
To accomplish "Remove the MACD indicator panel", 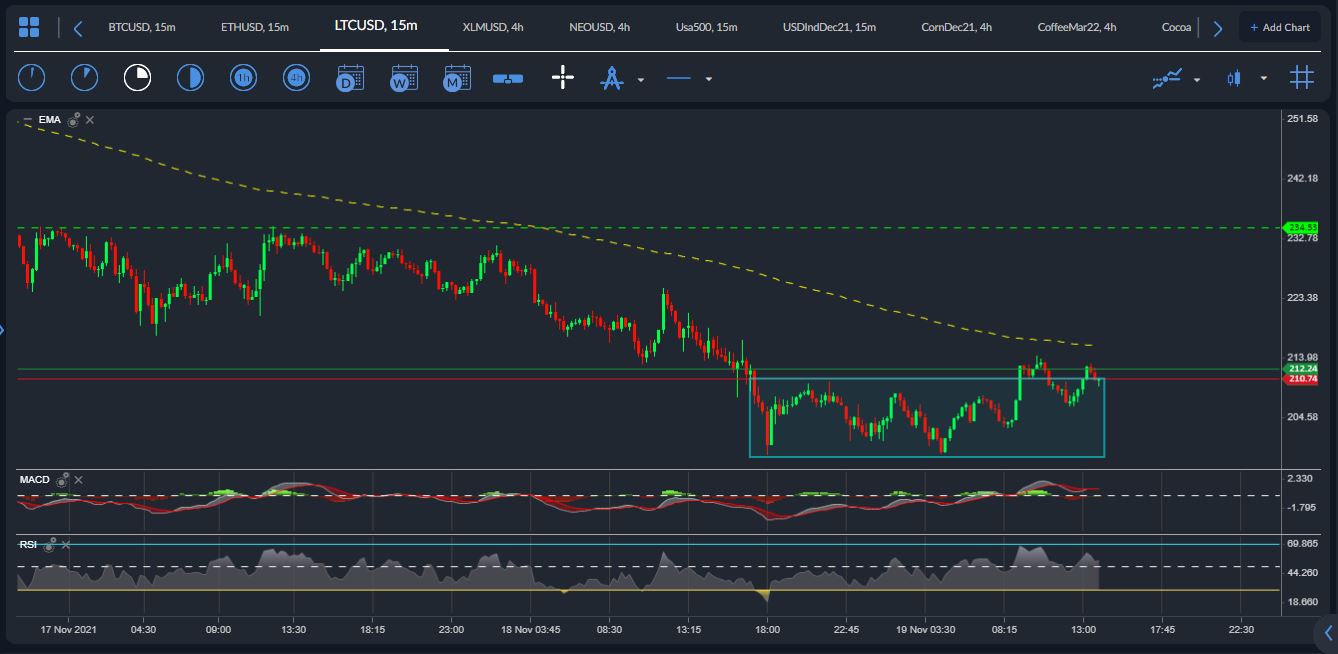I will (x=79, y=481).
